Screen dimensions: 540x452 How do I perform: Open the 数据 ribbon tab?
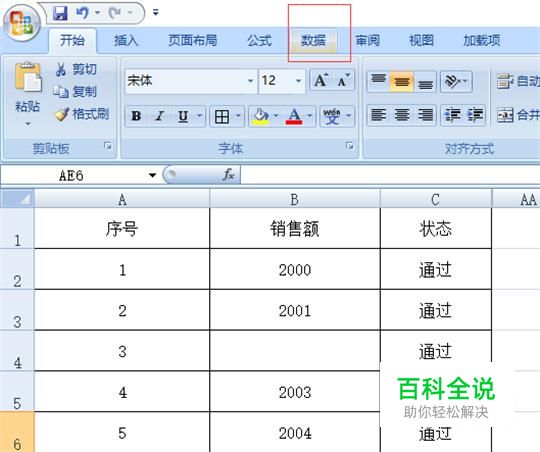[313, 41]
